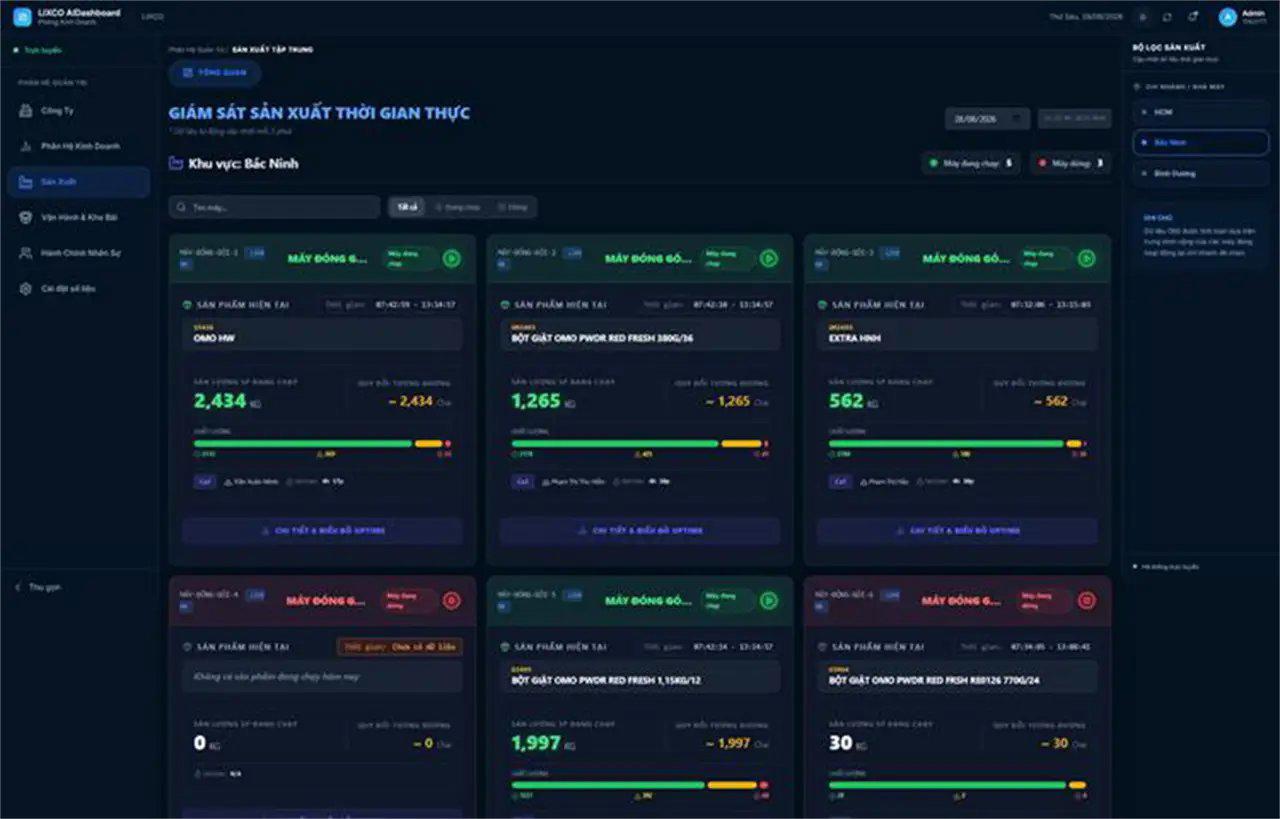Open uptime details for the 380G/36 product card

640,530
